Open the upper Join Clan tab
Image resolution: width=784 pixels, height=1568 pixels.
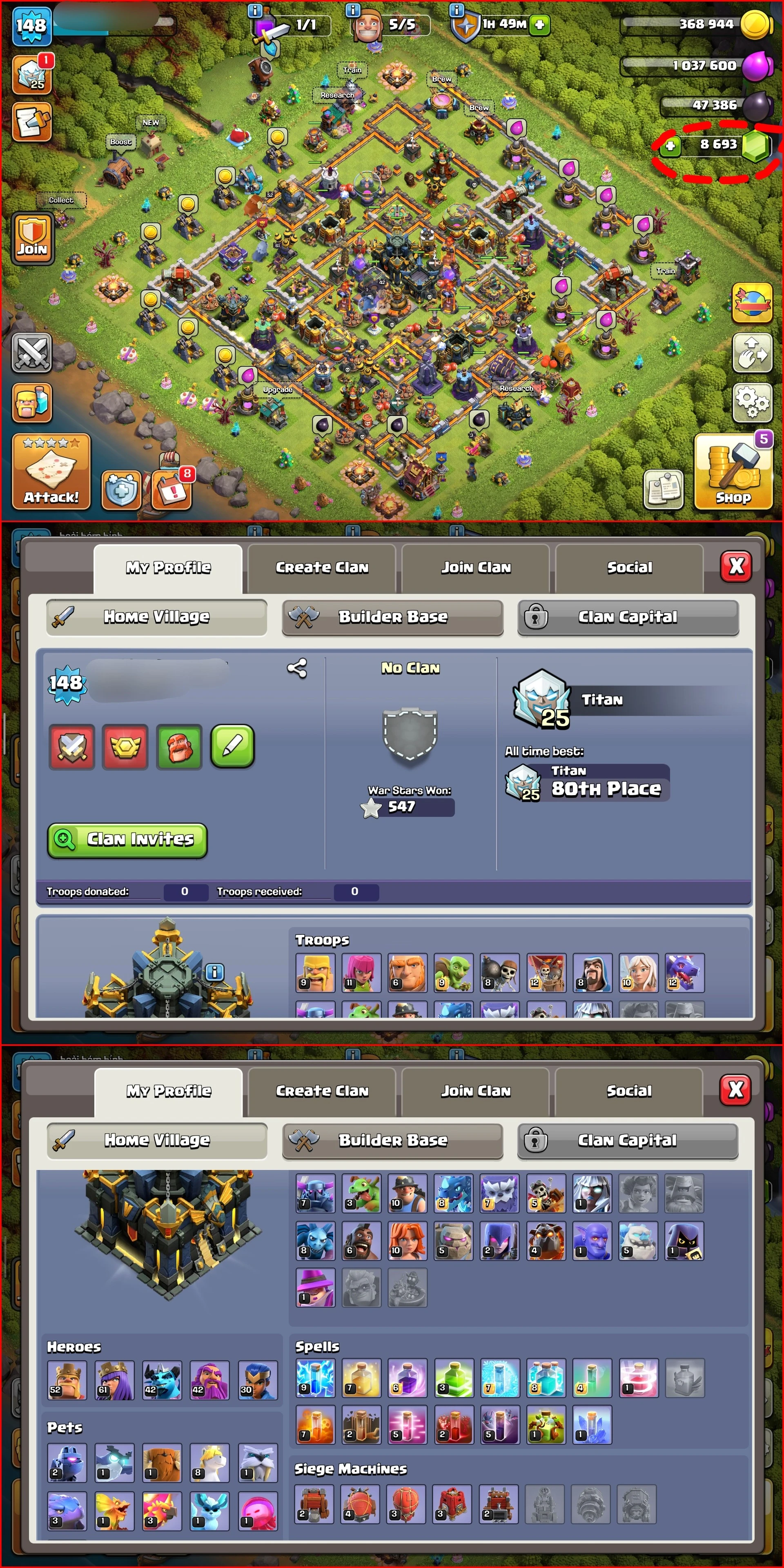click(x=476, y=567)
